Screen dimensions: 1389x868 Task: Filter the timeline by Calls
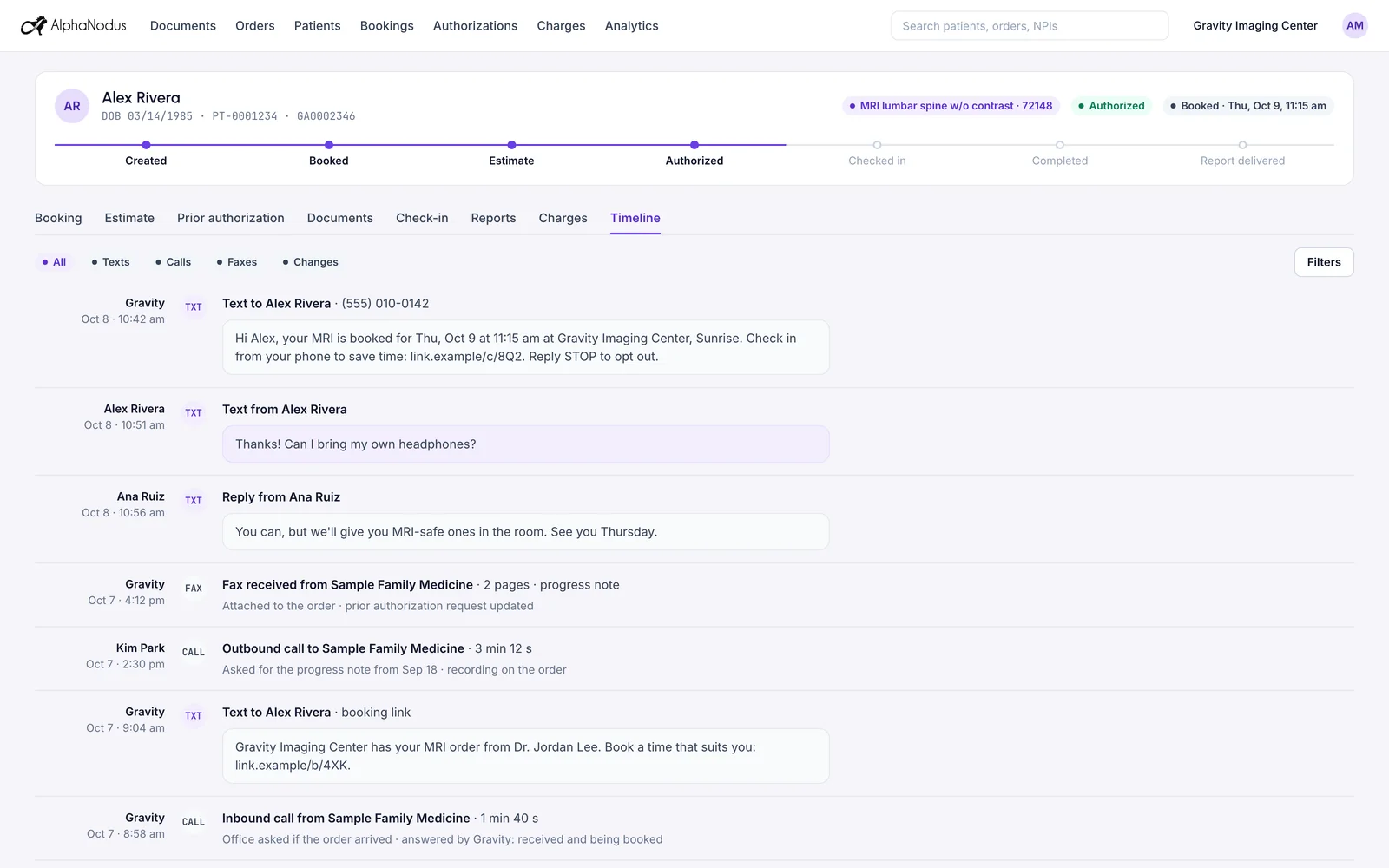click(173, 262)
